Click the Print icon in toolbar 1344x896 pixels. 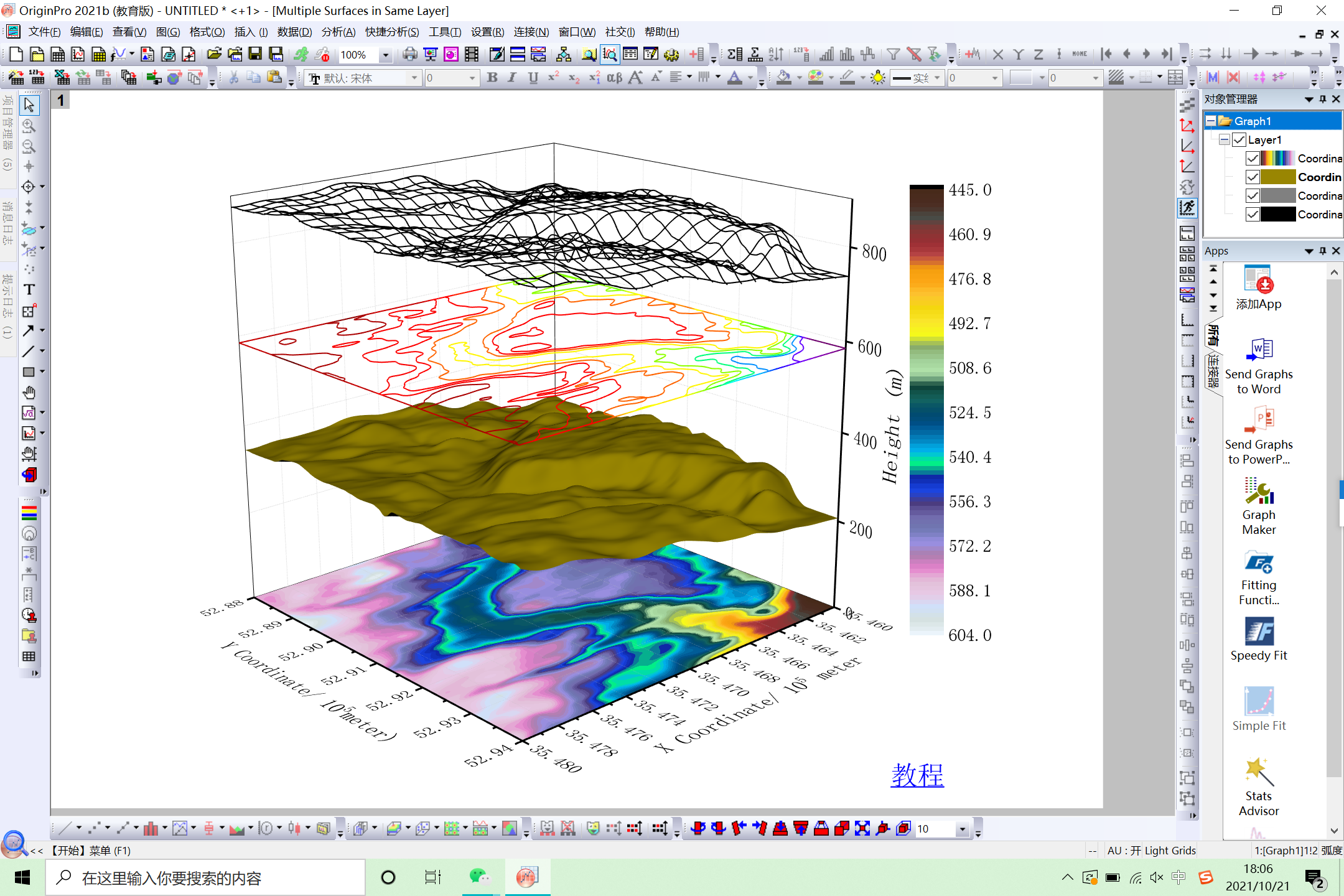pos(409,55)
